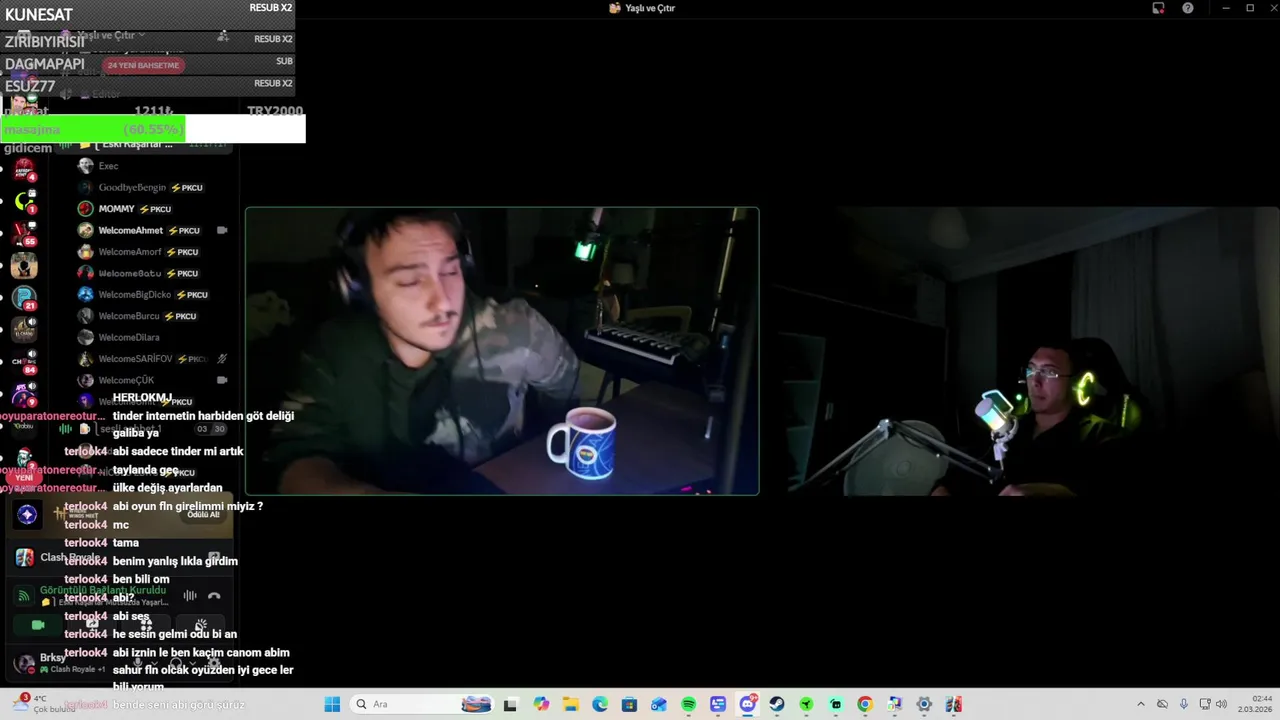Disconnect from the voice call
Viewport: 1280px width, 720px height.
[214, 595]
